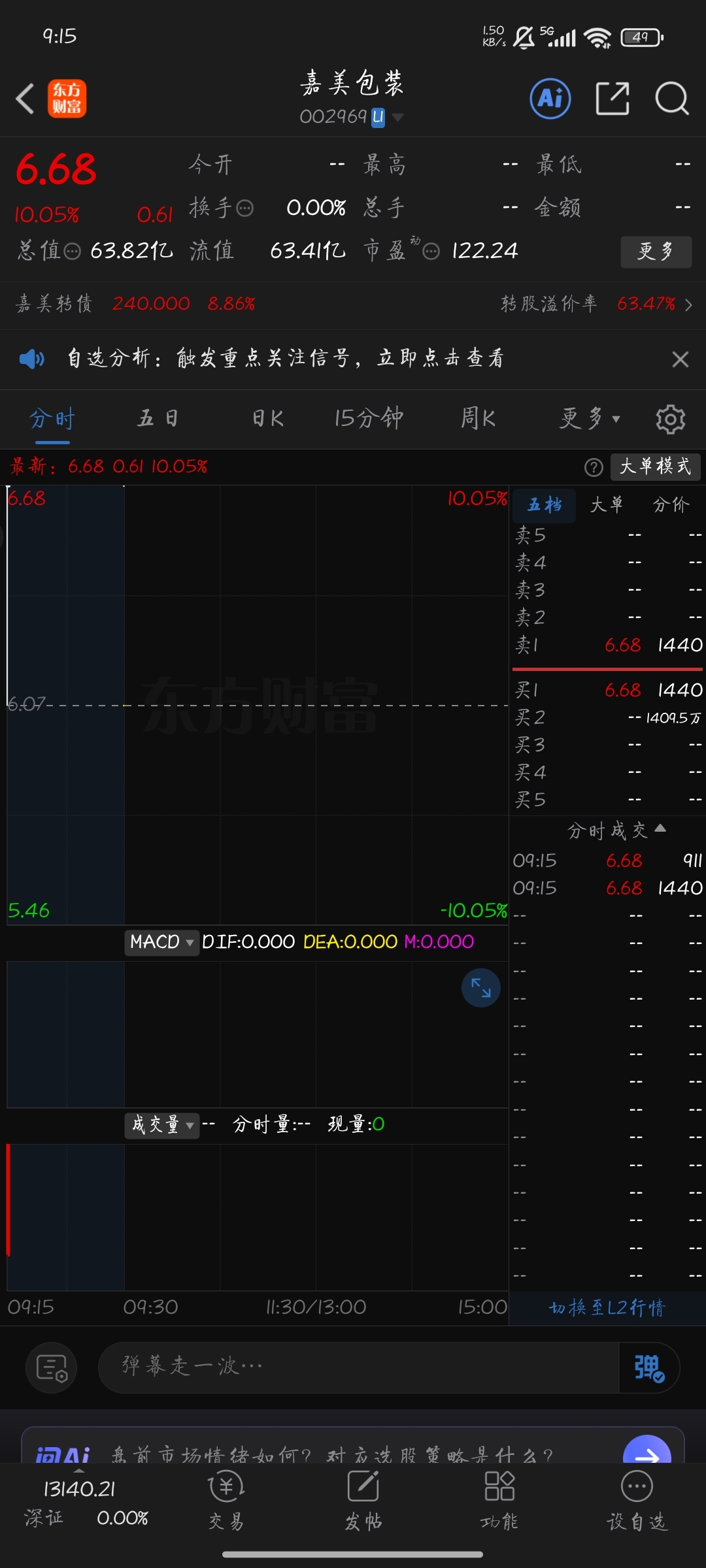Viewport: 706px width, 1568px height.
Task: Go back using the left arrow
Action: (x=25, y=99)
